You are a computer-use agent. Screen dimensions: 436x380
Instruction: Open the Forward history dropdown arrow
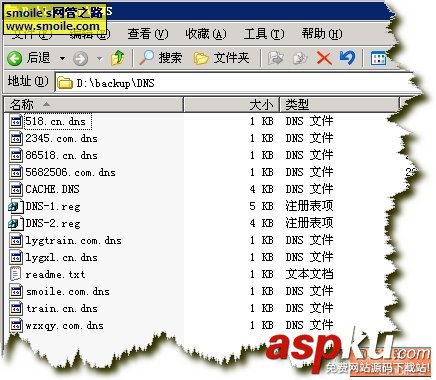(x=99, y=59)
